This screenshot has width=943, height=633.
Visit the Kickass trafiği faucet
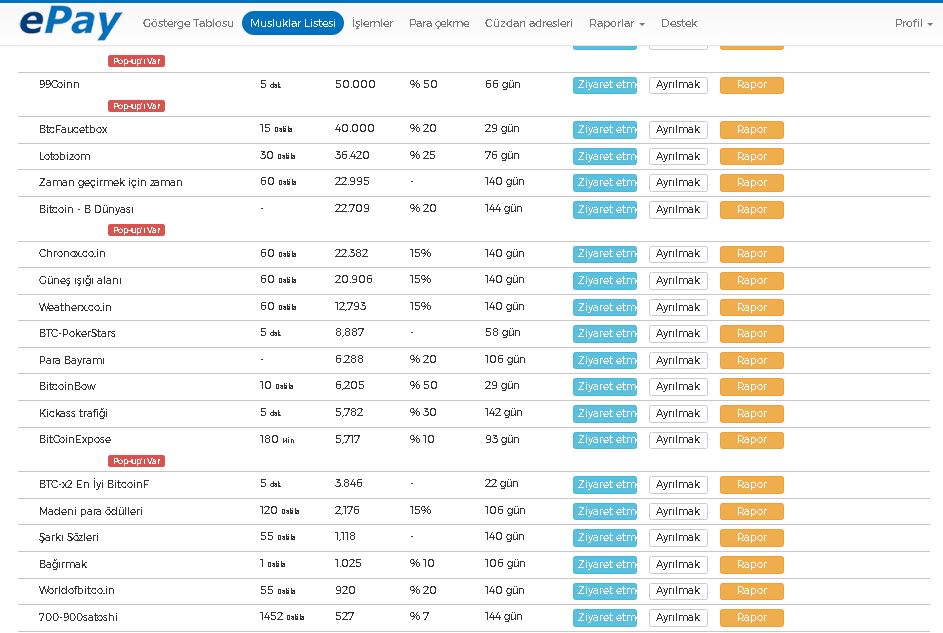(x=604, y=414)
